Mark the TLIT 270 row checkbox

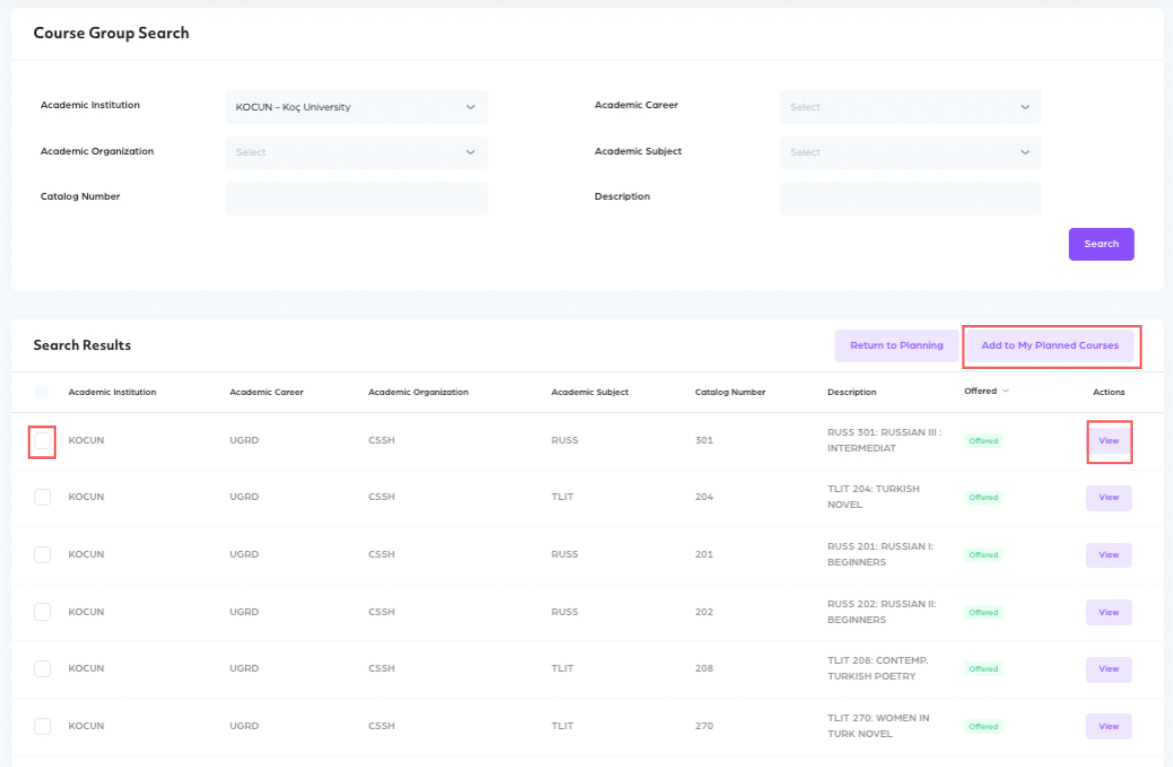click(42, 726)
